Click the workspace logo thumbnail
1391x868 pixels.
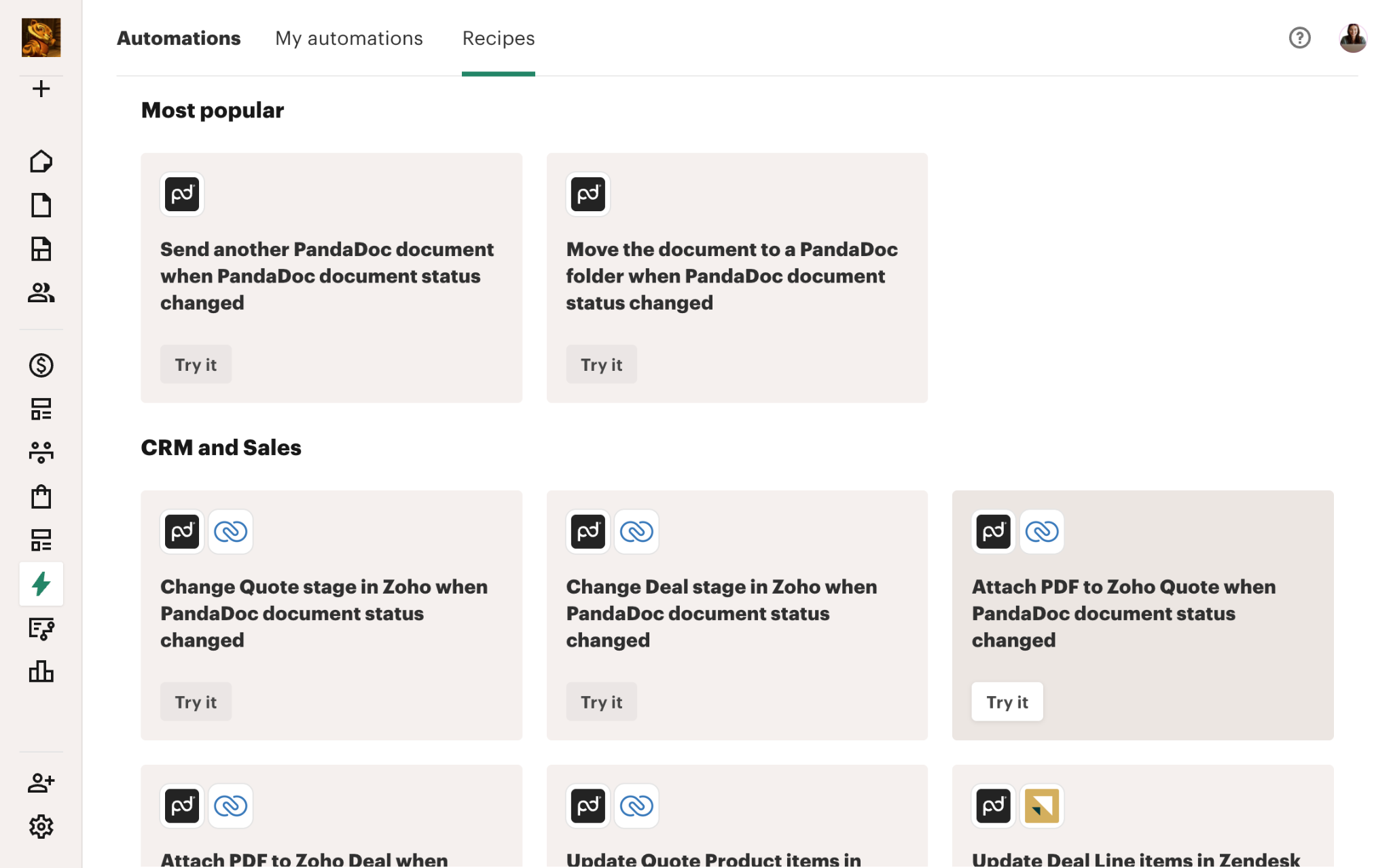tap(41, 38)
